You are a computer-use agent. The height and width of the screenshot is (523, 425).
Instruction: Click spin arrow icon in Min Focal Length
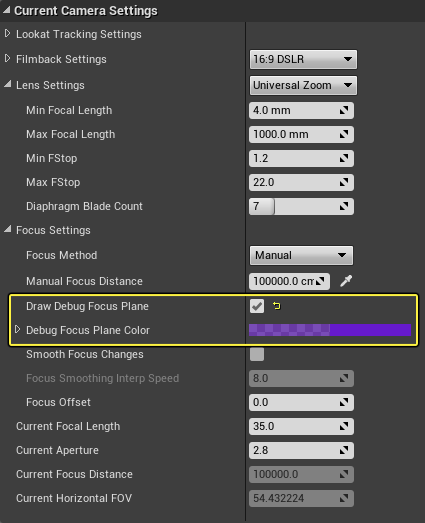tap(344, 110)
